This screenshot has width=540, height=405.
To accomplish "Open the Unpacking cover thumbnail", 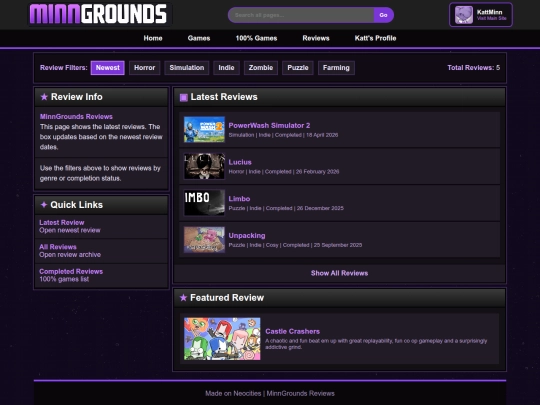I will [204, 240].
